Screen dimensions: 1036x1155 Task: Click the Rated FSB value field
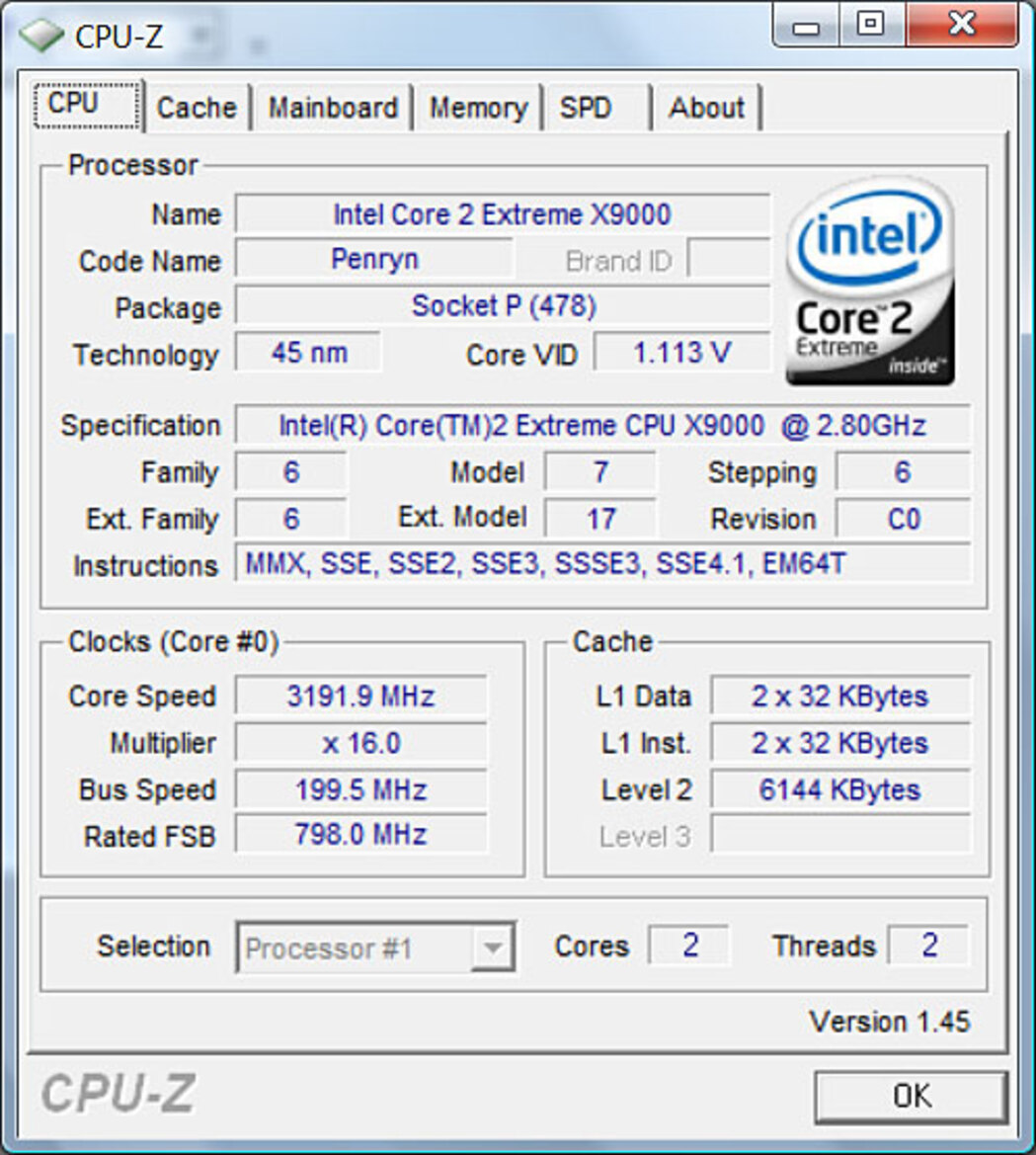pyautogui.click(x=360, y=835)
